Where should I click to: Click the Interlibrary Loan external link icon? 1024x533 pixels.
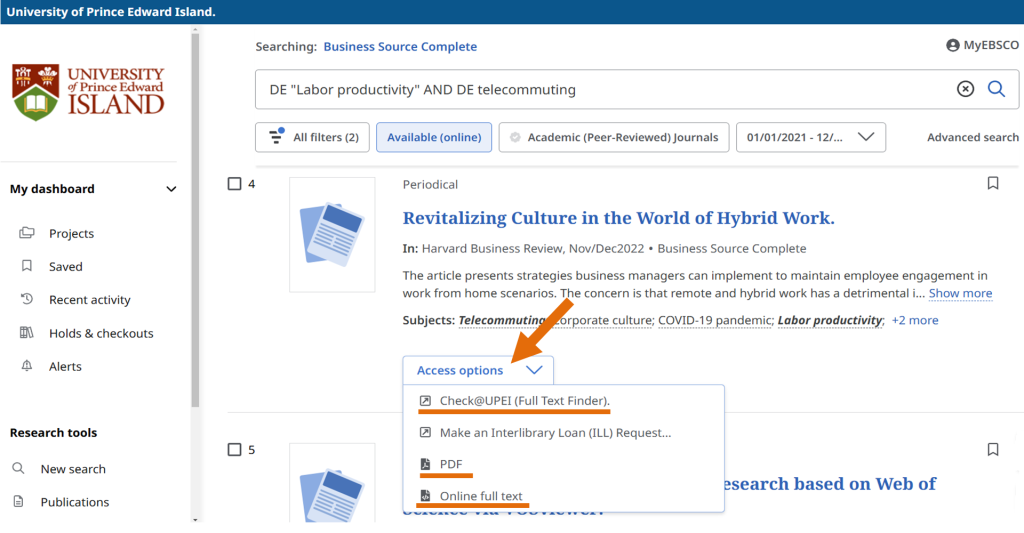(x=425, y=432)
